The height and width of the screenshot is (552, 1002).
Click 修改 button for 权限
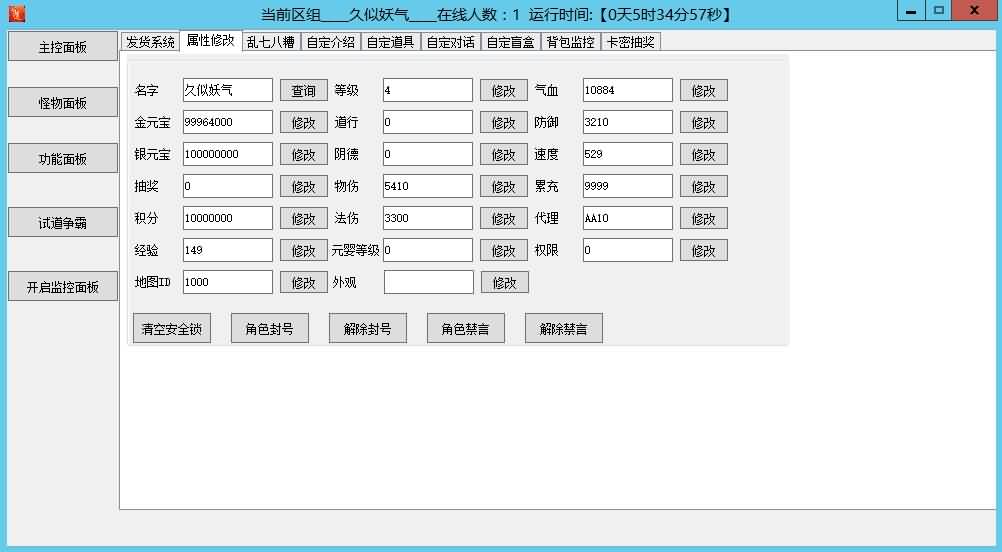coord(704,250)
